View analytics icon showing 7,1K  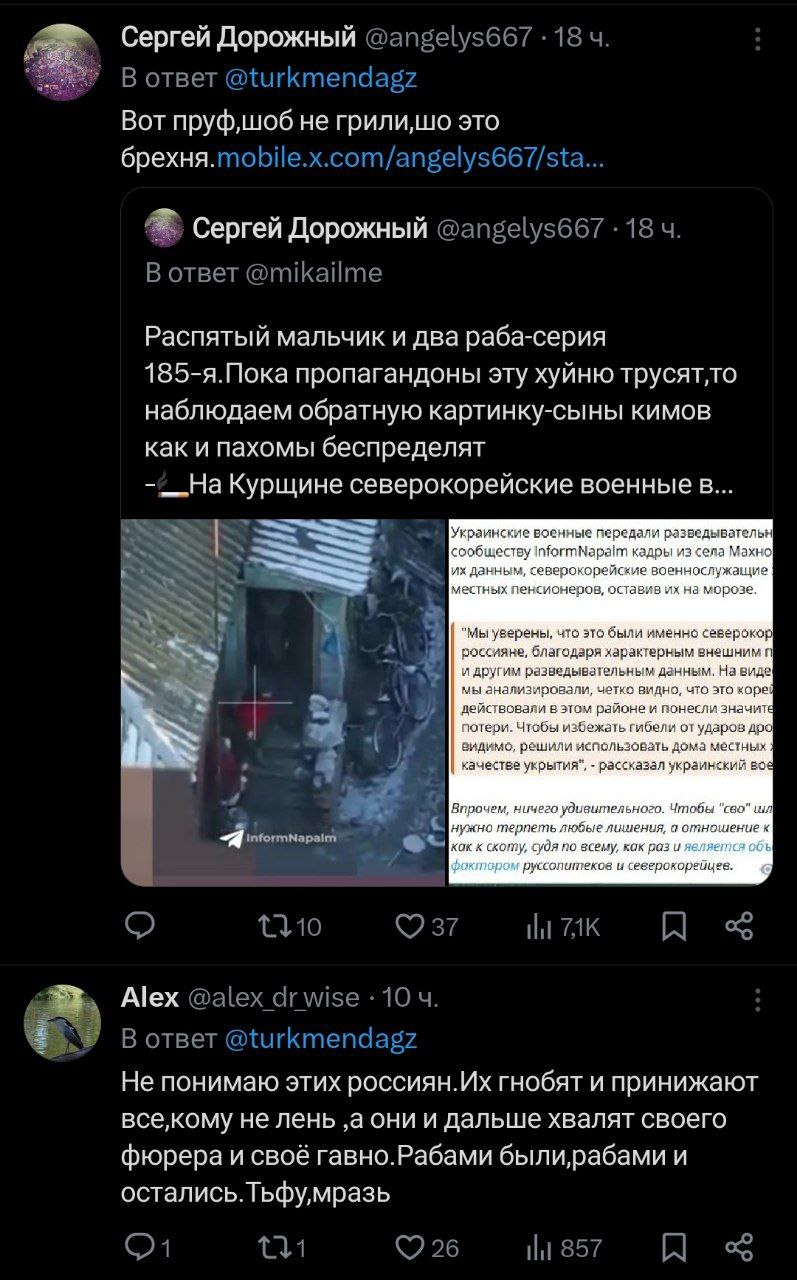coord(537,928)
